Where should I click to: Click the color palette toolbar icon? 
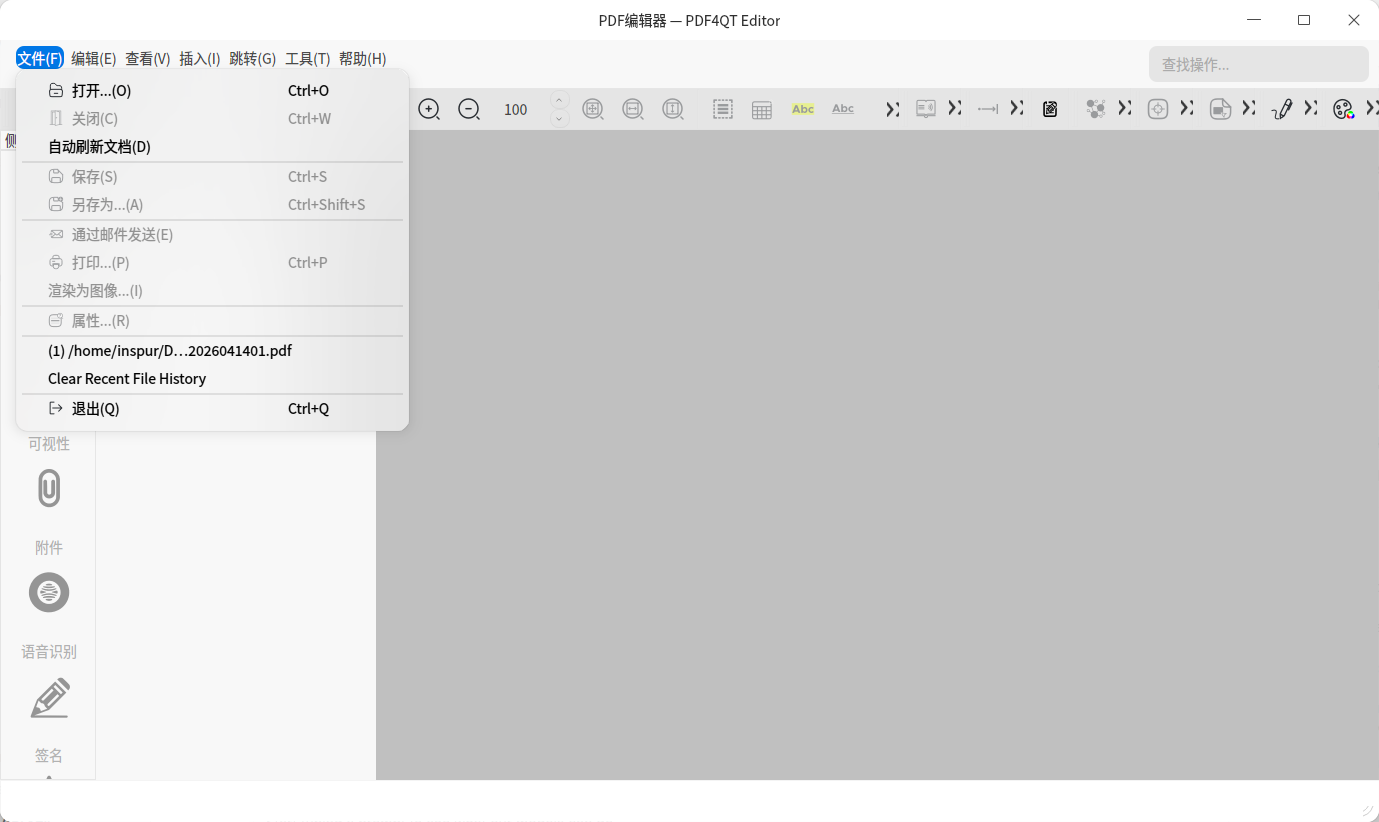click(1343, 109)
